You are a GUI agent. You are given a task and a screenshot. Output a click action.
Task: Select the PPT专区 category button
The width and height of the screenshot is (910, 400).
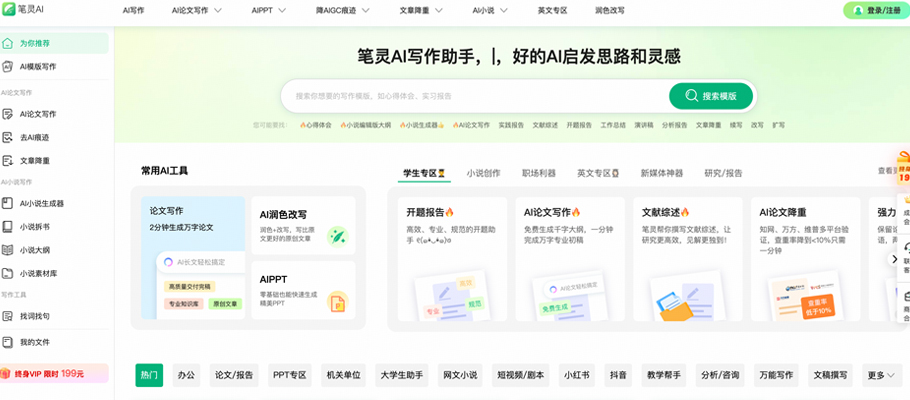point(290,375)
